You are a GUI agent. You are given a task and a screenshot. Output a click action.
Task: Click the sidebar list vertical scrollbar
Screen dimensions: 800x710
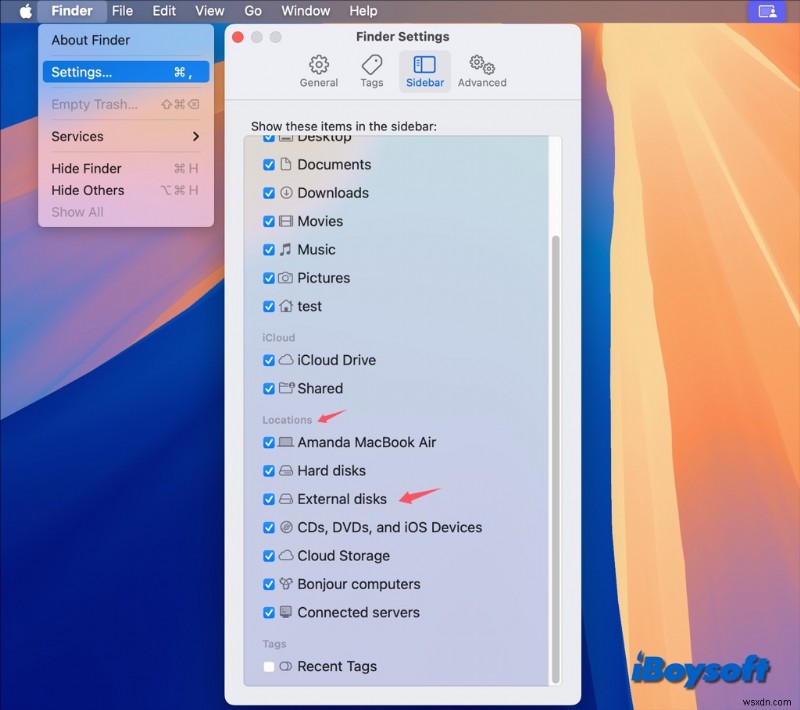(556, 459)
